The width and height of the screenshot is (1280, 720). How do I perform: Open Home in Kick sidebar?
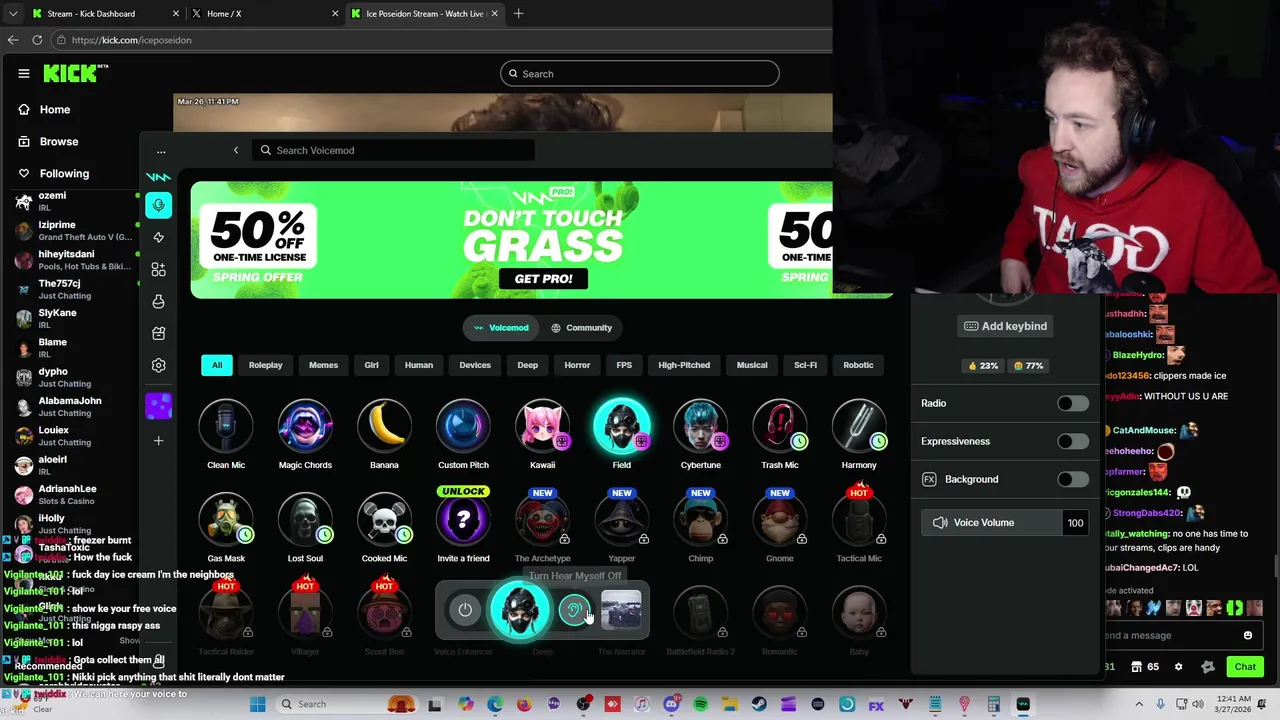point(55,109)
